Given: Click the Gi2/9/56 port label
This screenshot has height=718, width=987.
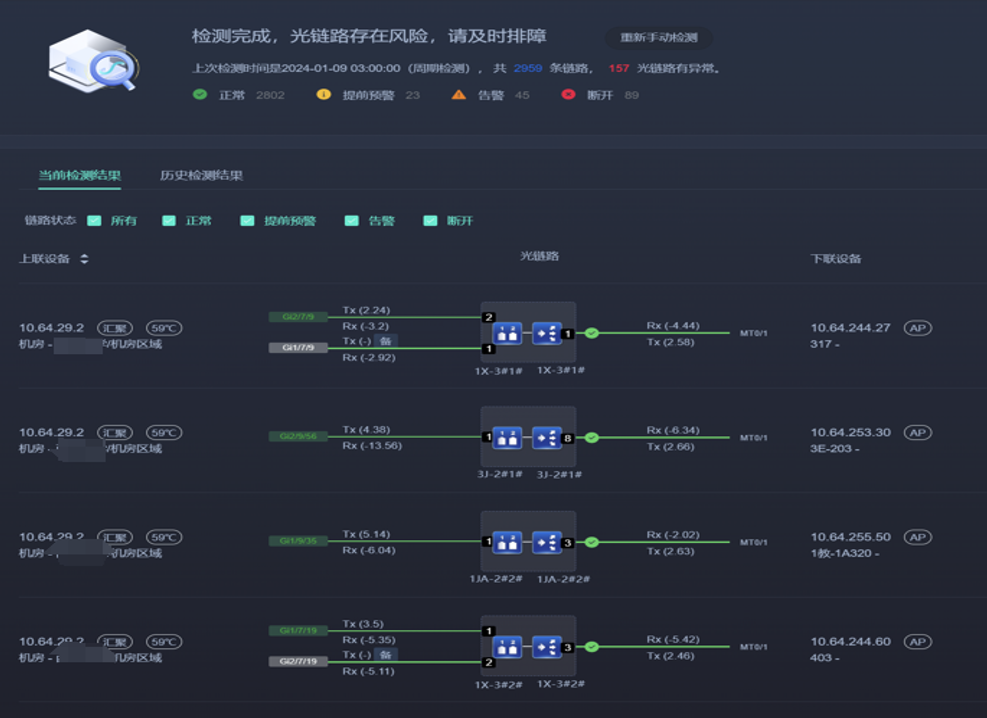Looking at the screenshot, I should tap(298, 436).
